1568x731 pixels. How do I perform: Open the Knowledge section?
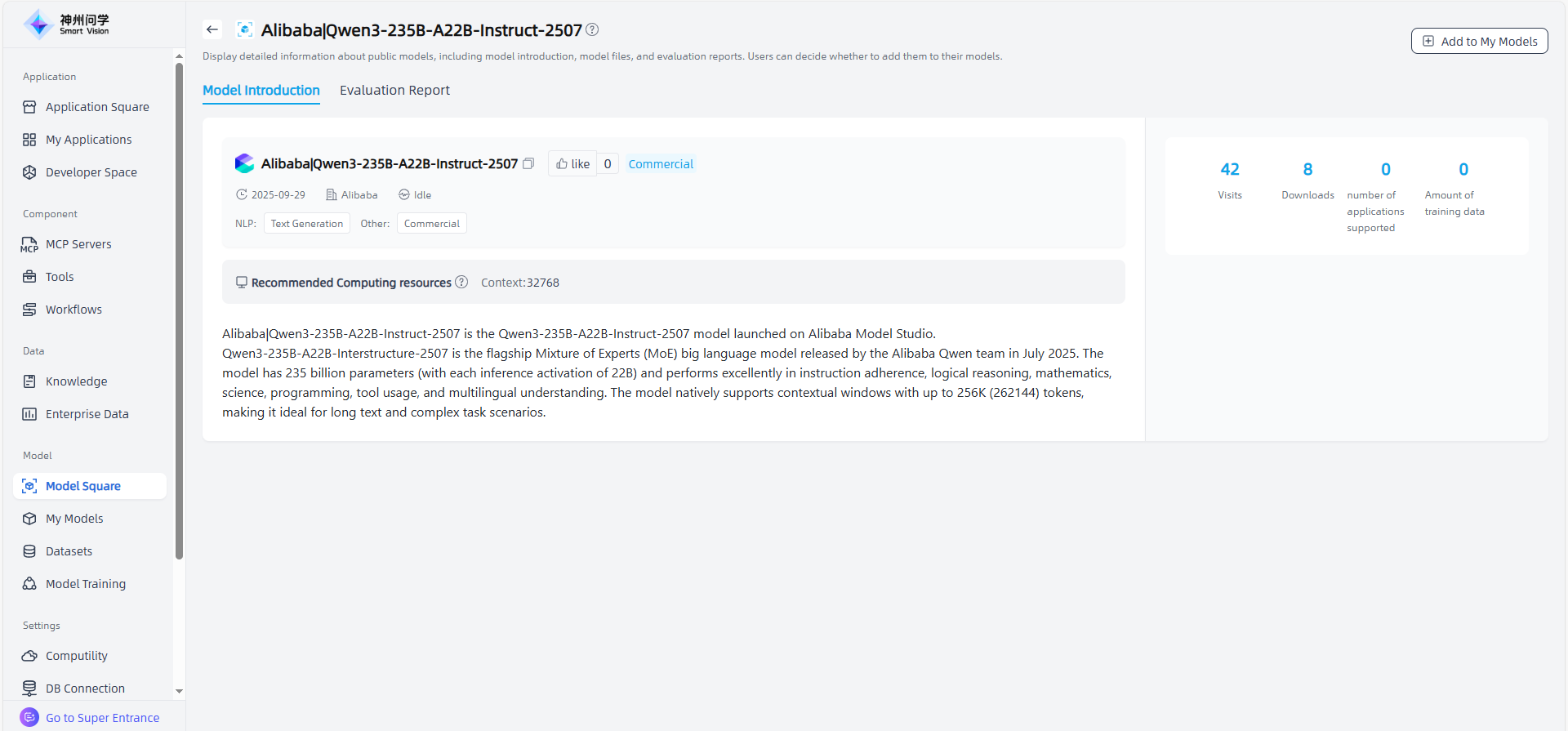pyautogui.click(x=76, y=381)
